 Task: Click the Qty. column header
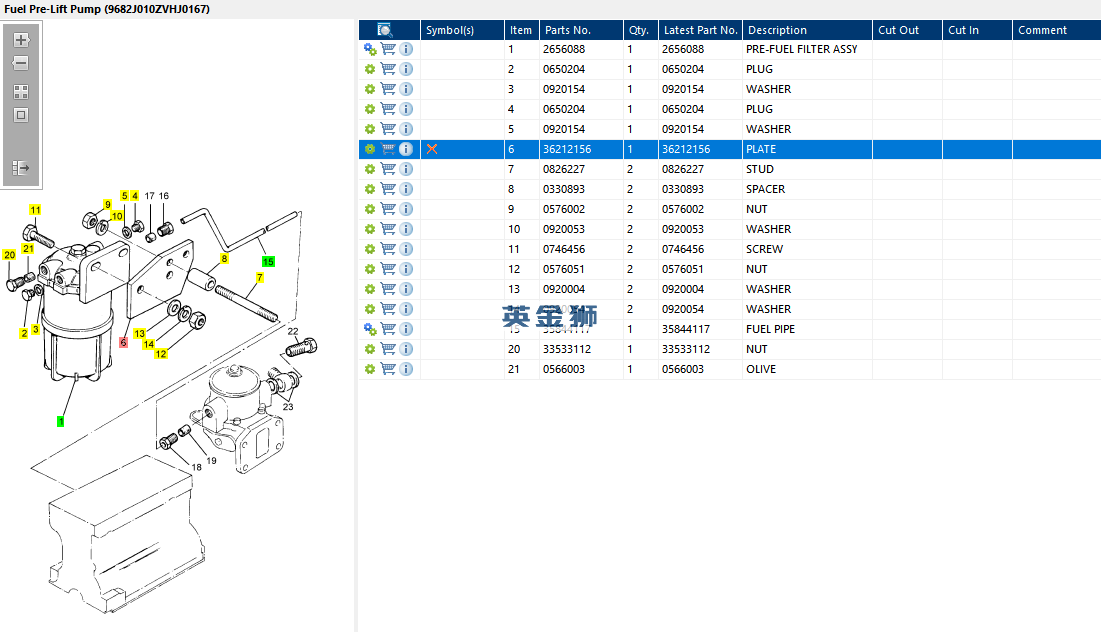[x=638, y=30]
